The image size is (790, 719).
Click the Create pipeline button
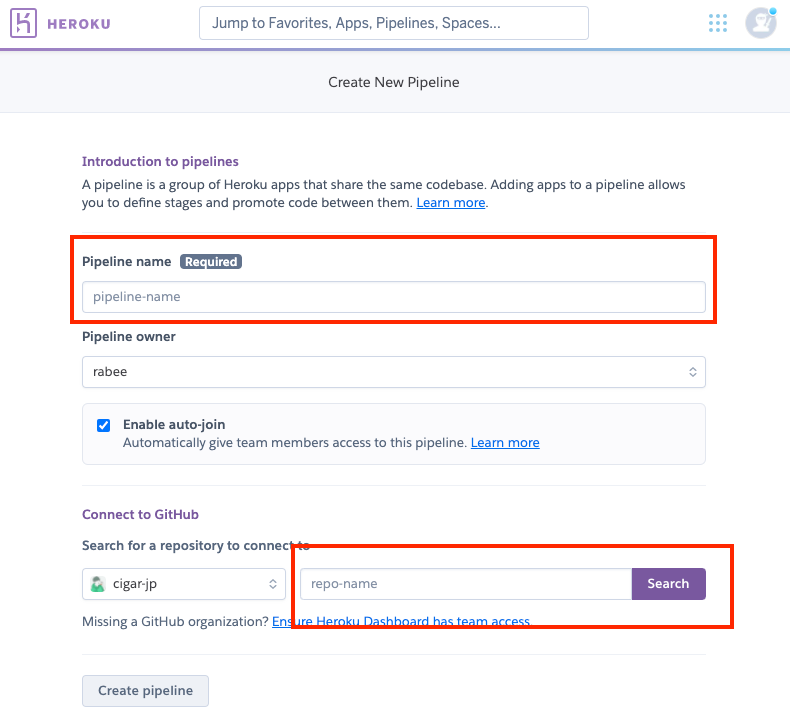tap(145, 690)
